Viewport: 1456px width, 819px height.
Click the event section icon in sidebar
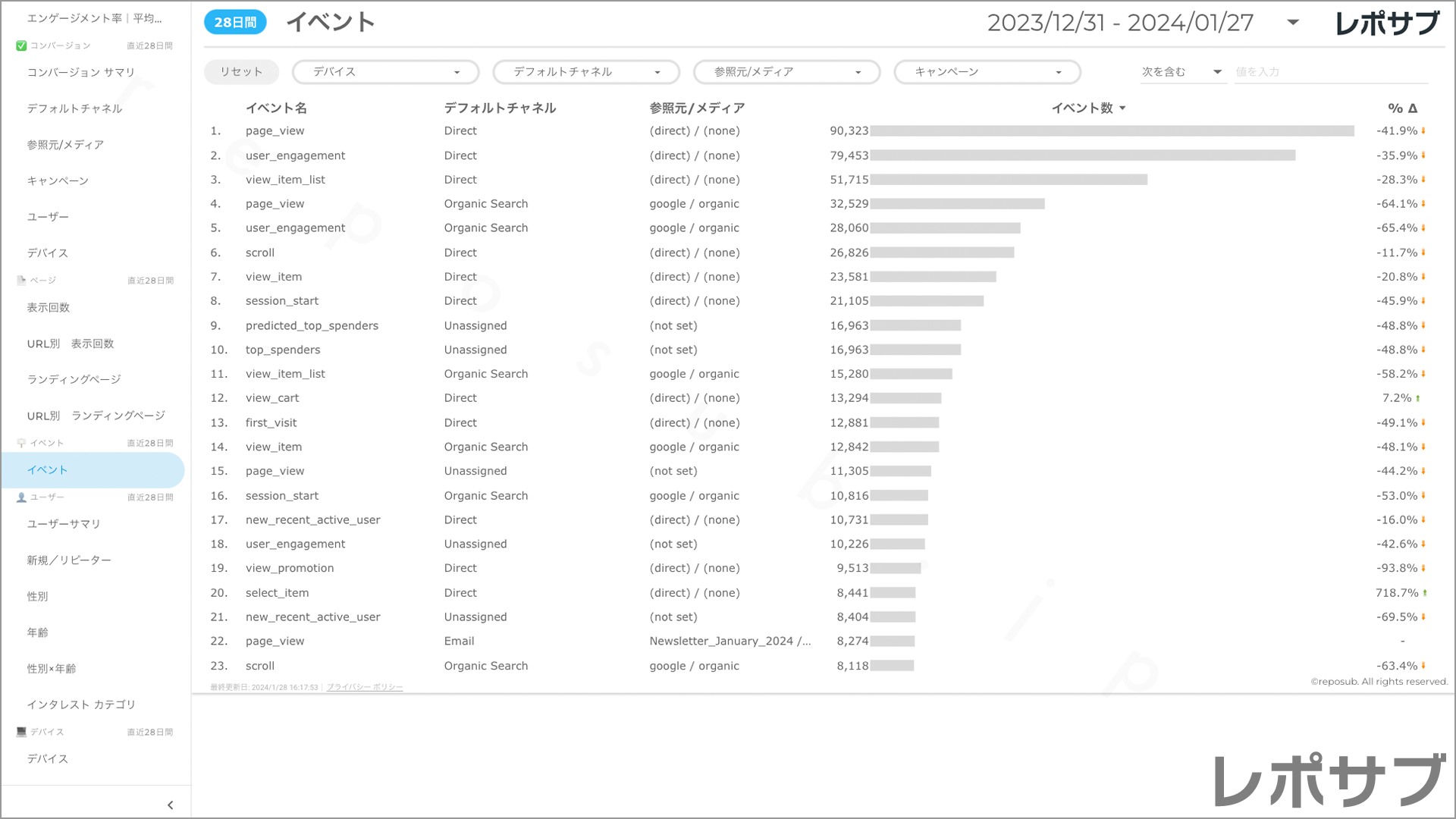click(x=21, y=443)
